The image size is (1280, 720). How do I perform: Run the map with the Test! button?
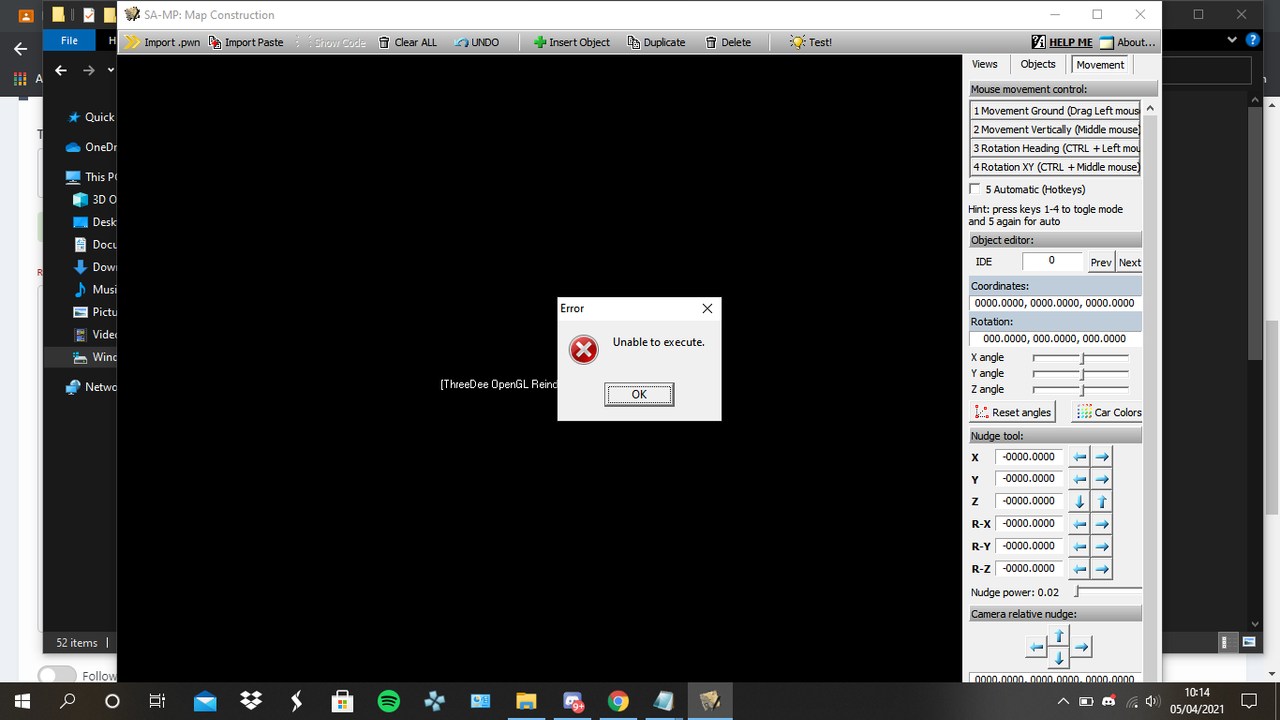(x=810, y=42)
